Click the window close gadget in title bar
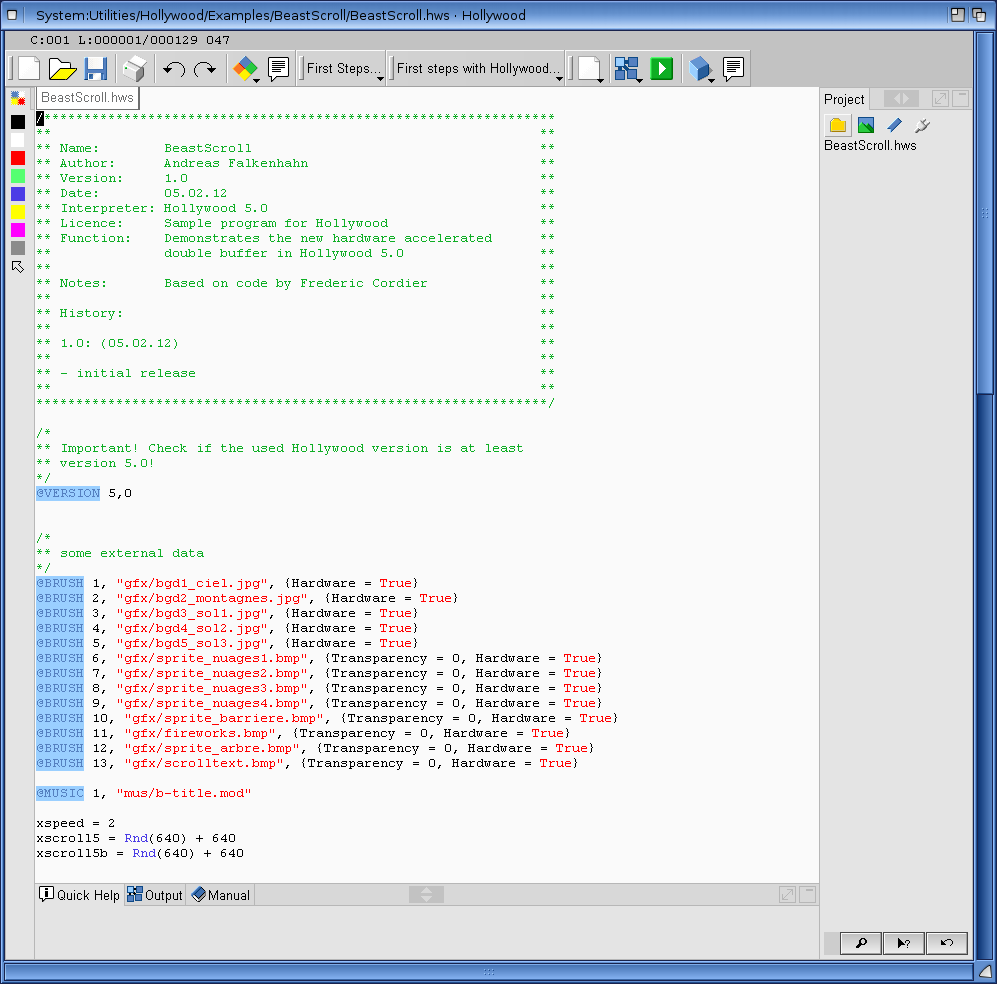 point(12,15)
